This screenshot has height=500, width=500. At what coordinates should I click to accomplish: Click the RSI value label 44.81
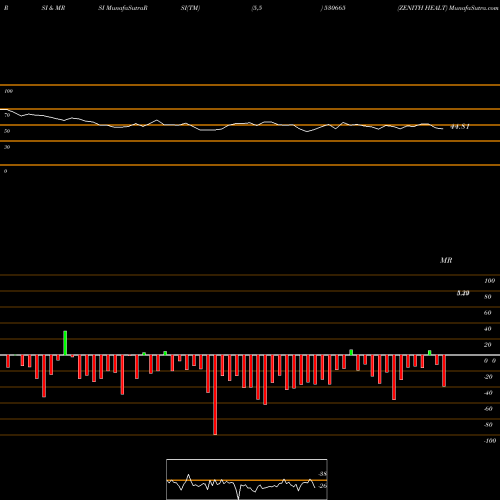(x=460, y=127)
